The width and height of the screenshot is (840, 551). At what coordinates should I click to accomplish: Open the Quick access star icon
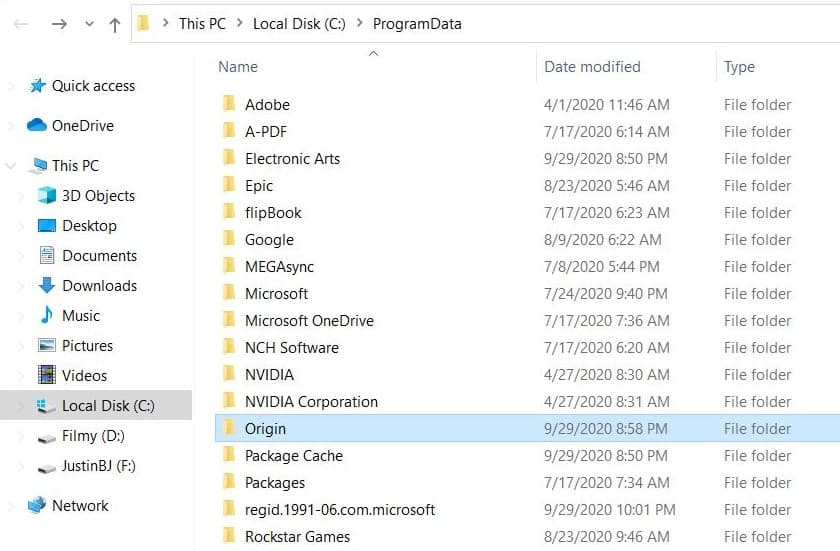coord(38,86)
